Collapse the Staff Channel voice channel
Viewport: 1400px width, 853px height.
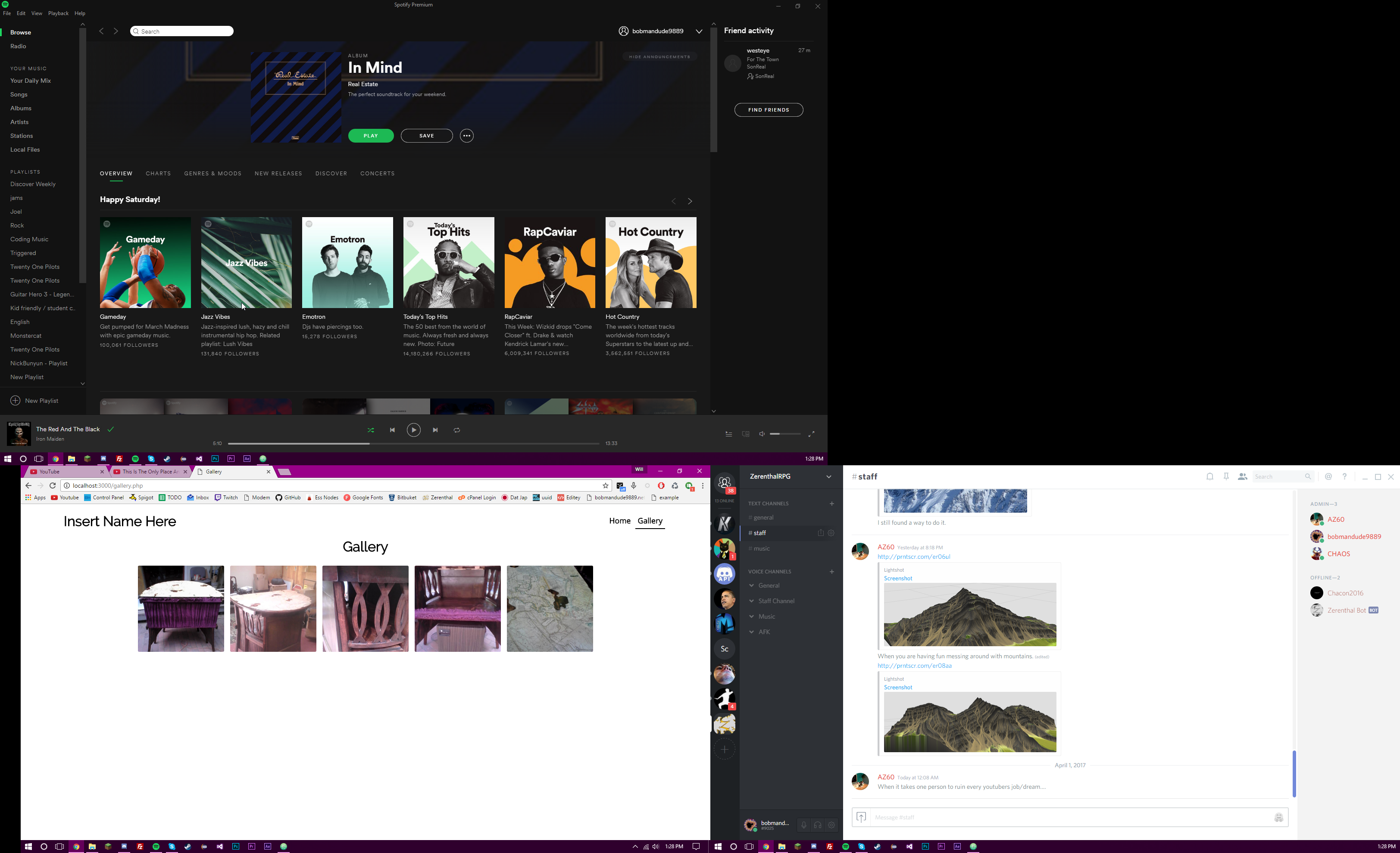tap(752, 601)
